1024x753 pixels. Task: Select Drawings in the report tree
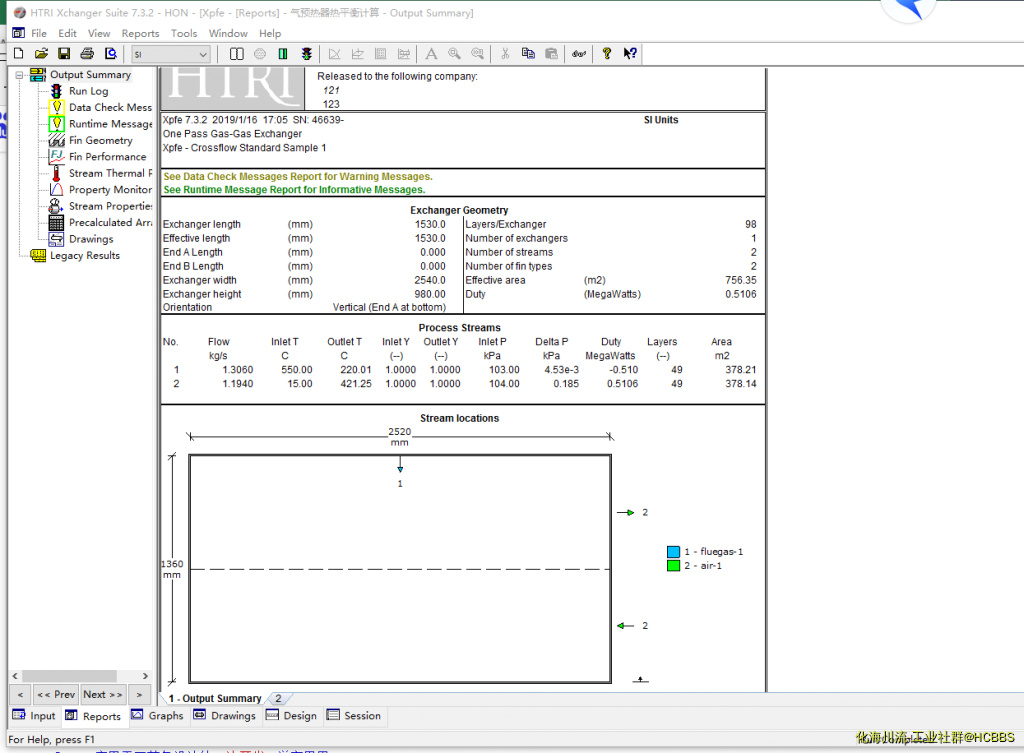91,239
